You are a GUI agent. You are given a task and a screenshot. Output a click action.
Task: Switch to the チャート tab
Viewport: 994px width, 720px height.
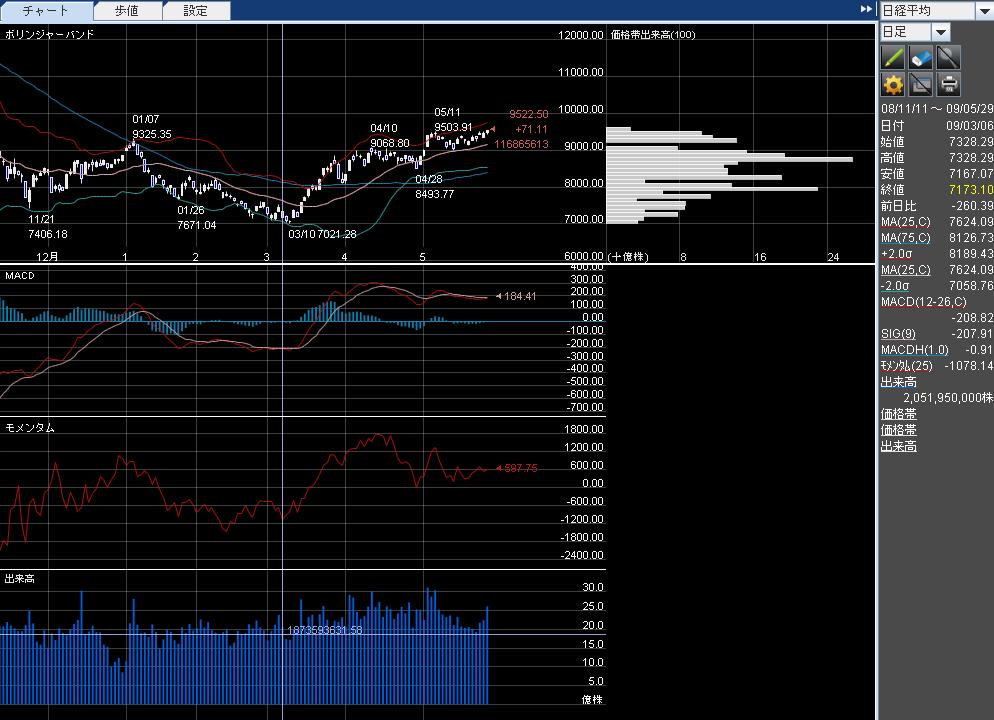click(46, 11)
